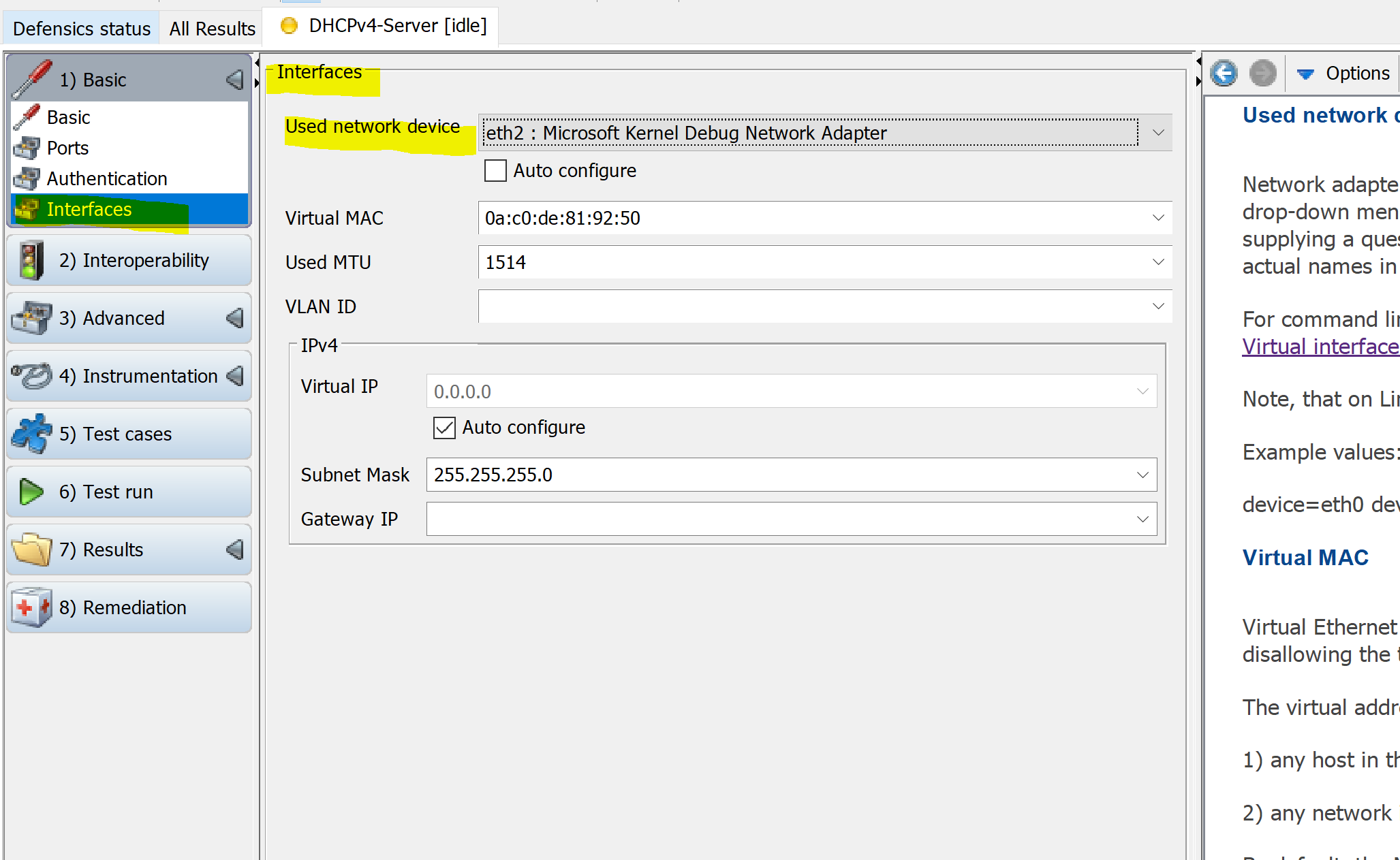Click the Subnet Mask value 255.255.255.0
1400x860 pixels.
point(493,475)
